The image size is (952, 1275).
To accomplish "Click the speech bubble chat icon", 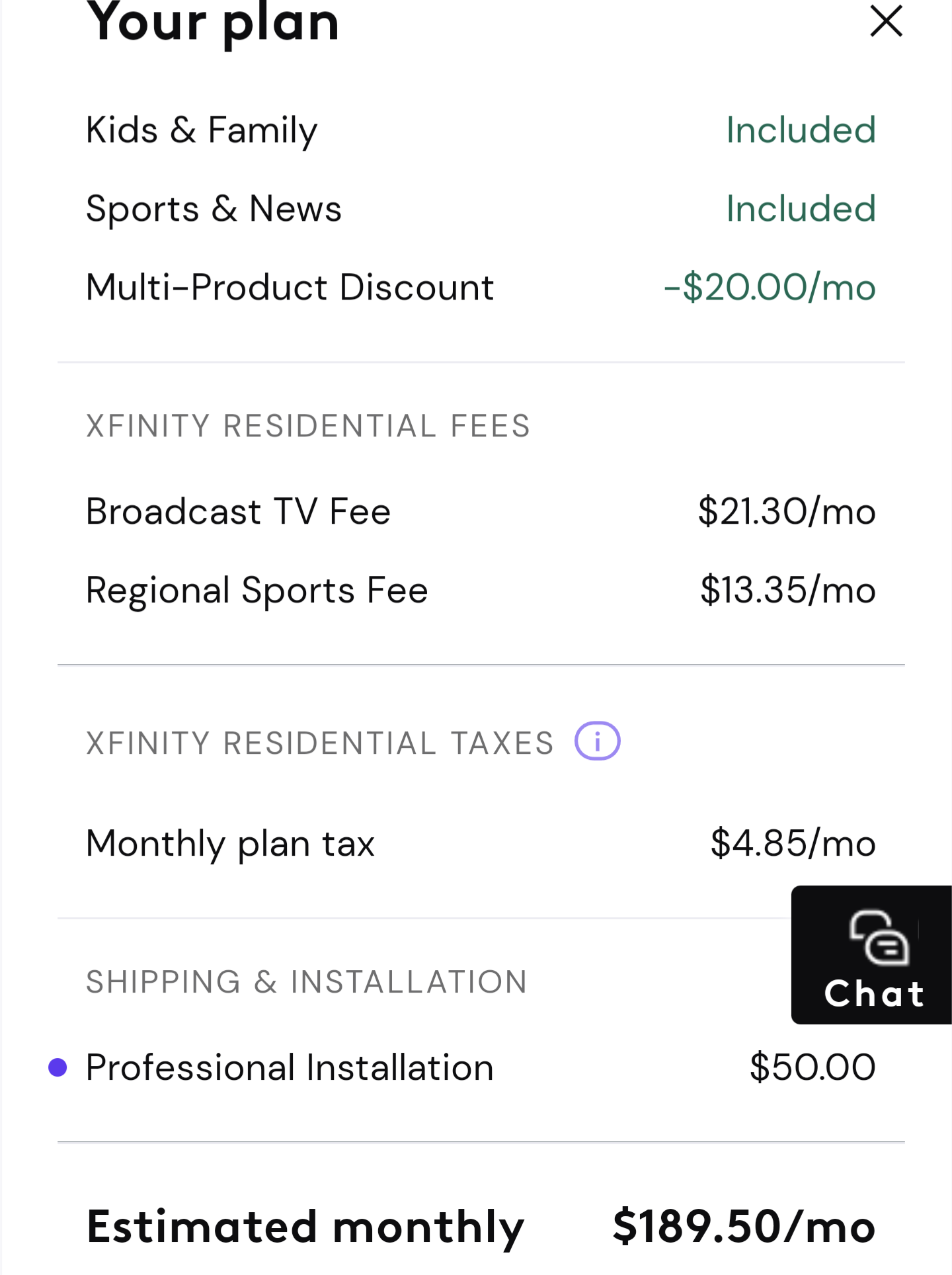I will [x=879, y=936].
